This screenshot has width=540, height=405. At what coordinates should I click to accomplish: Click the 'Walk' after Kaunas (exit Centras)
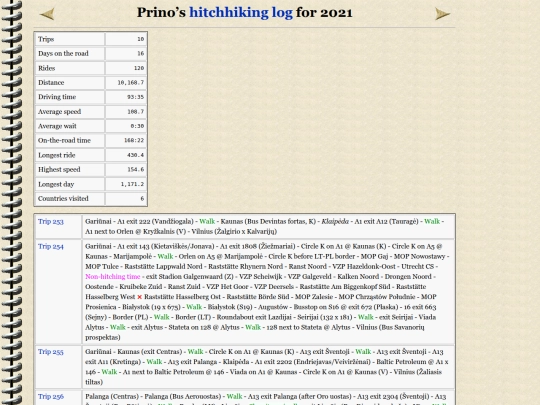coord(195,352)
